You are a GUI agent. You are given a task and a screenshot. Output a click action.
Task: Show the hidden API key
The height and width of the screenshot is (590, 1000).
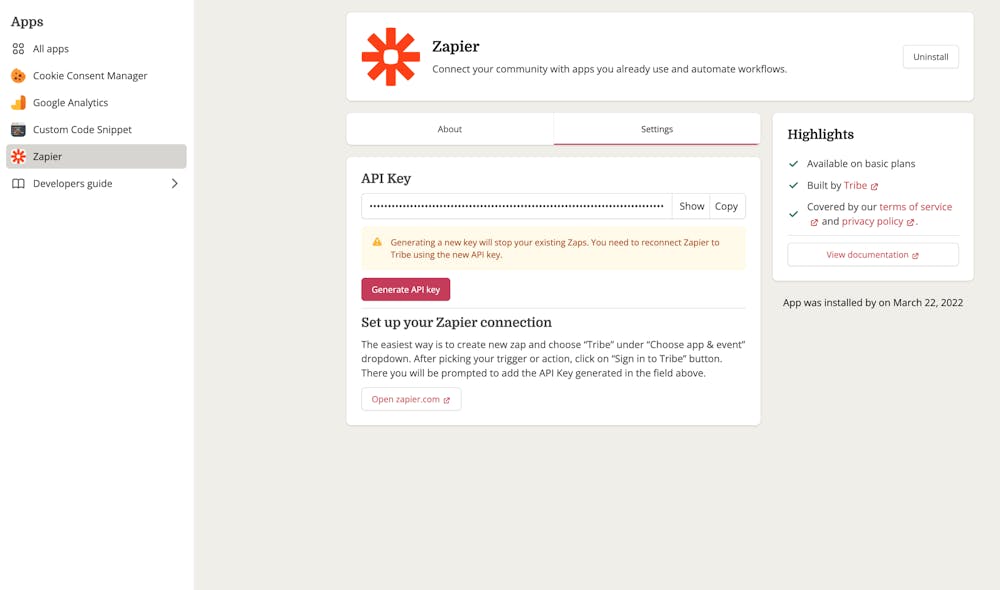(691, 206)
